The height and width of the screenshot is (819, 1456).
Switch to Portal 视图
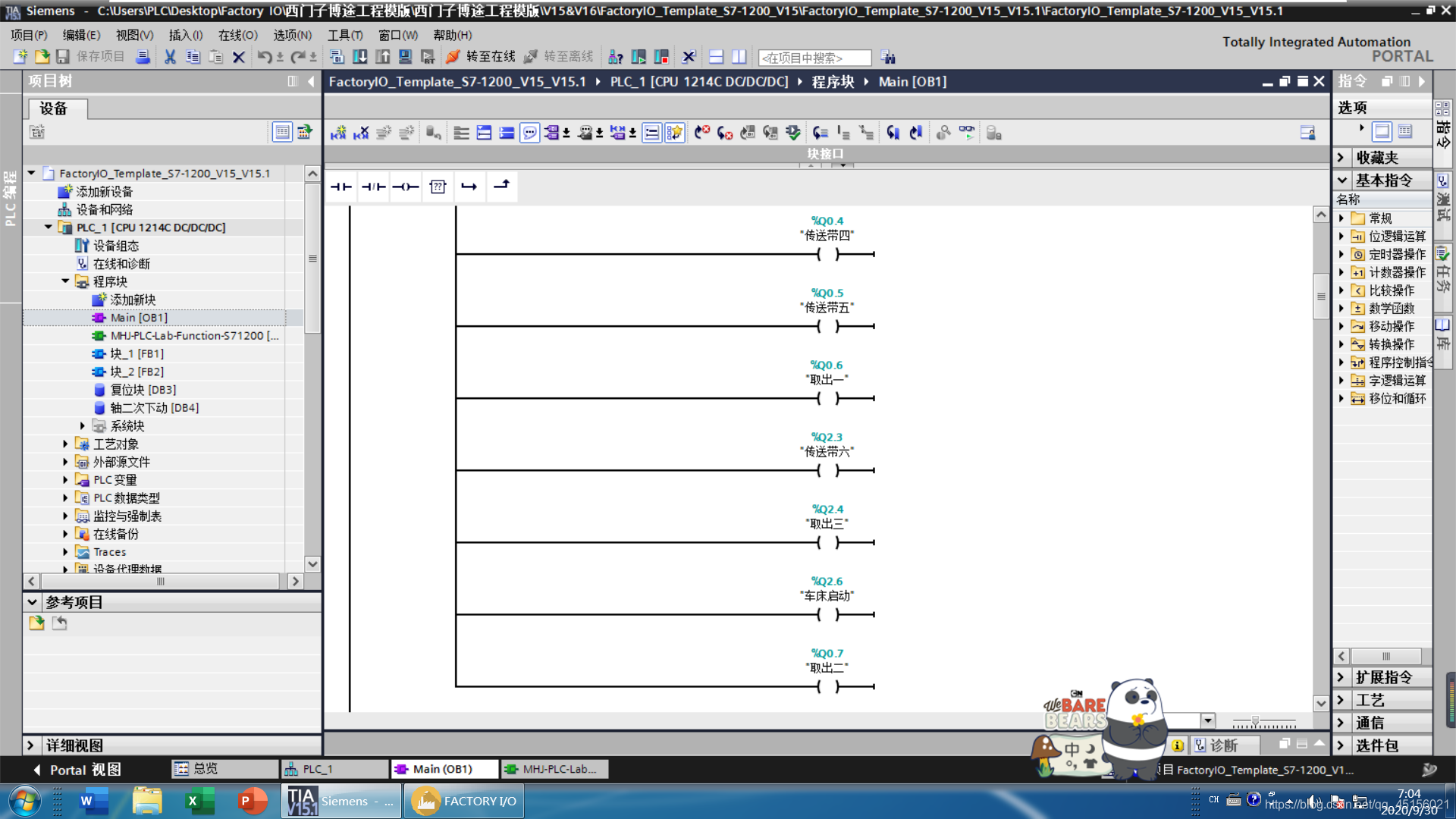pyautogui.click(x=77, y=770)
